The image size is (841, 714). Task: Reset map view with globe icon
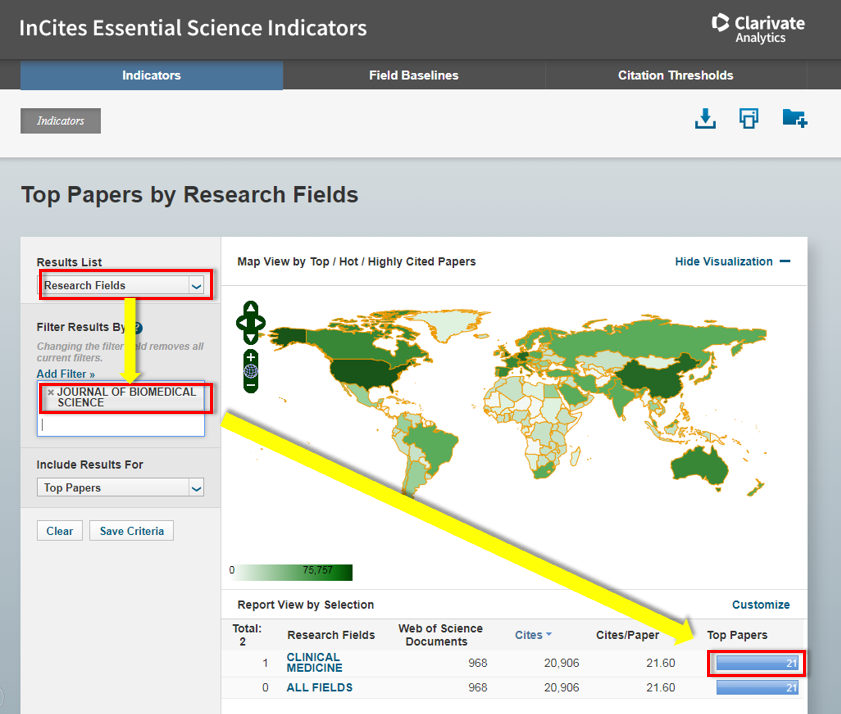pyautogui.click(x=250, y=371)
